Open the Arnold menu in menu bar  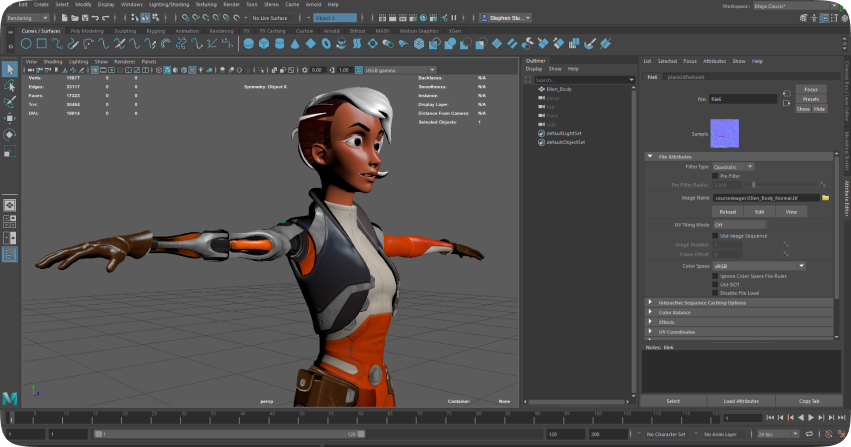[313, 4]
